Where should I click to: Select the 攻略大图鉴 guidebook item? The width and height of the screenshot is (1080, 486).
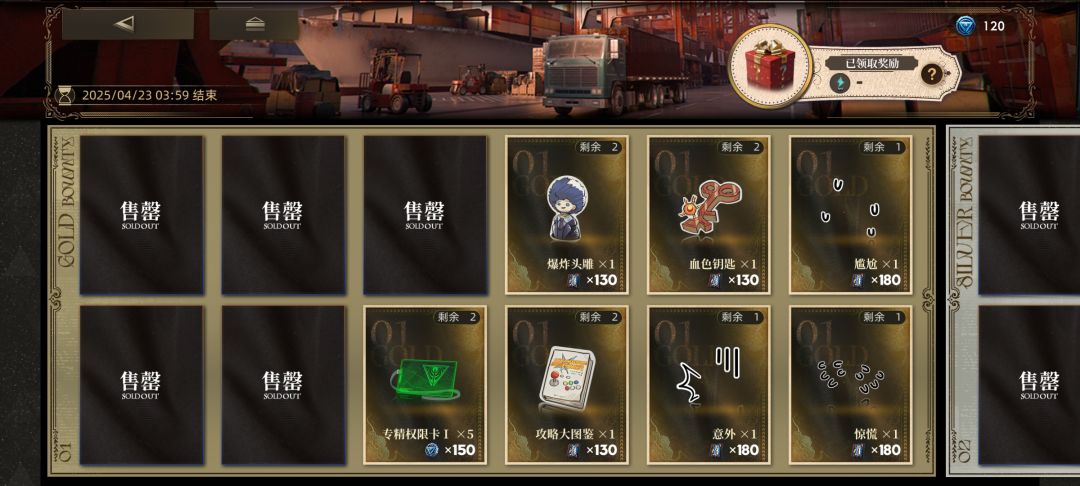pyautogui.click(x=566, y=385)
